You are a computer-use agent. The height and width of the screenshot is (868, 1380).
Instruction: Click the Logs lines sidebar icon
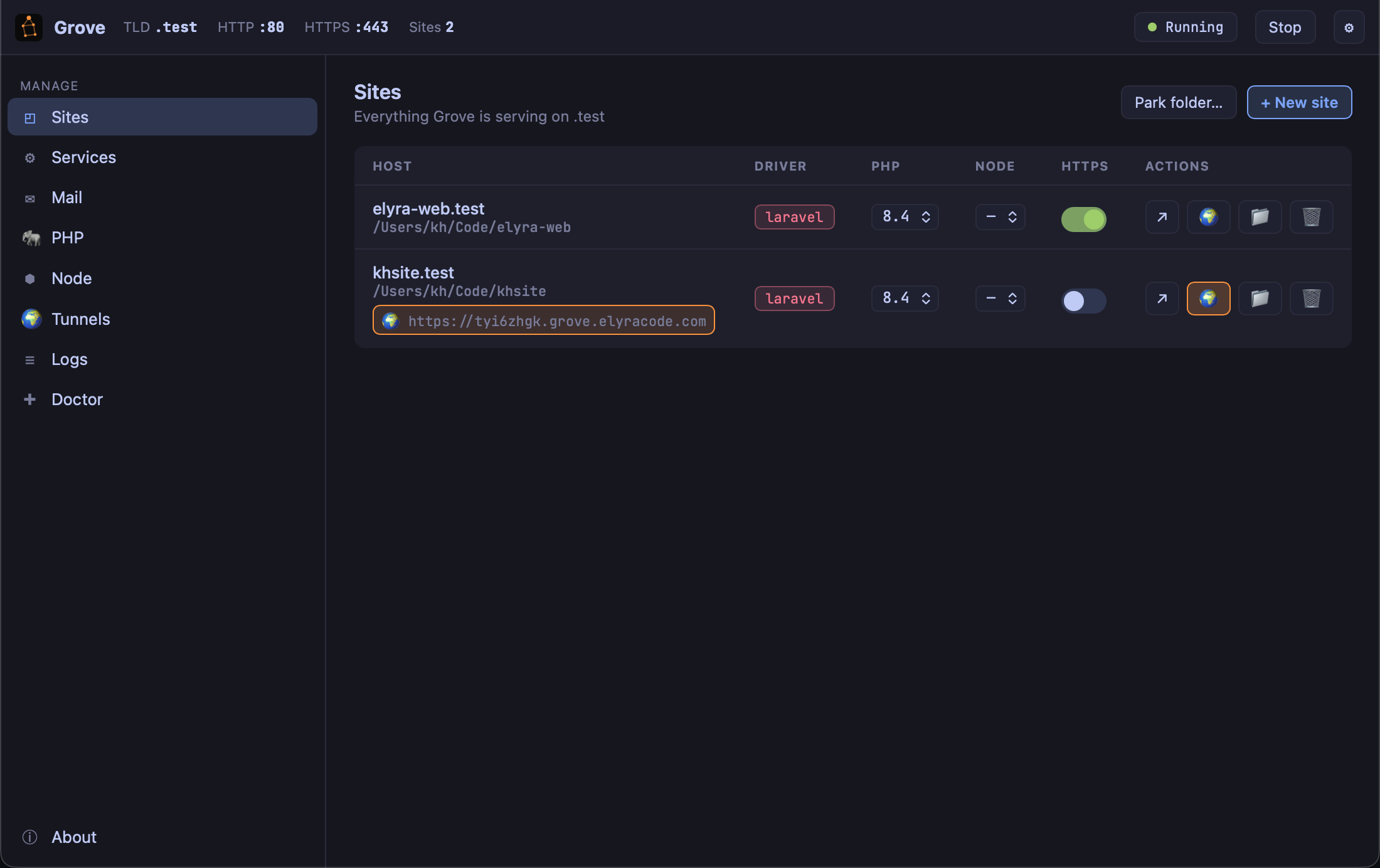tap(30, 359)
